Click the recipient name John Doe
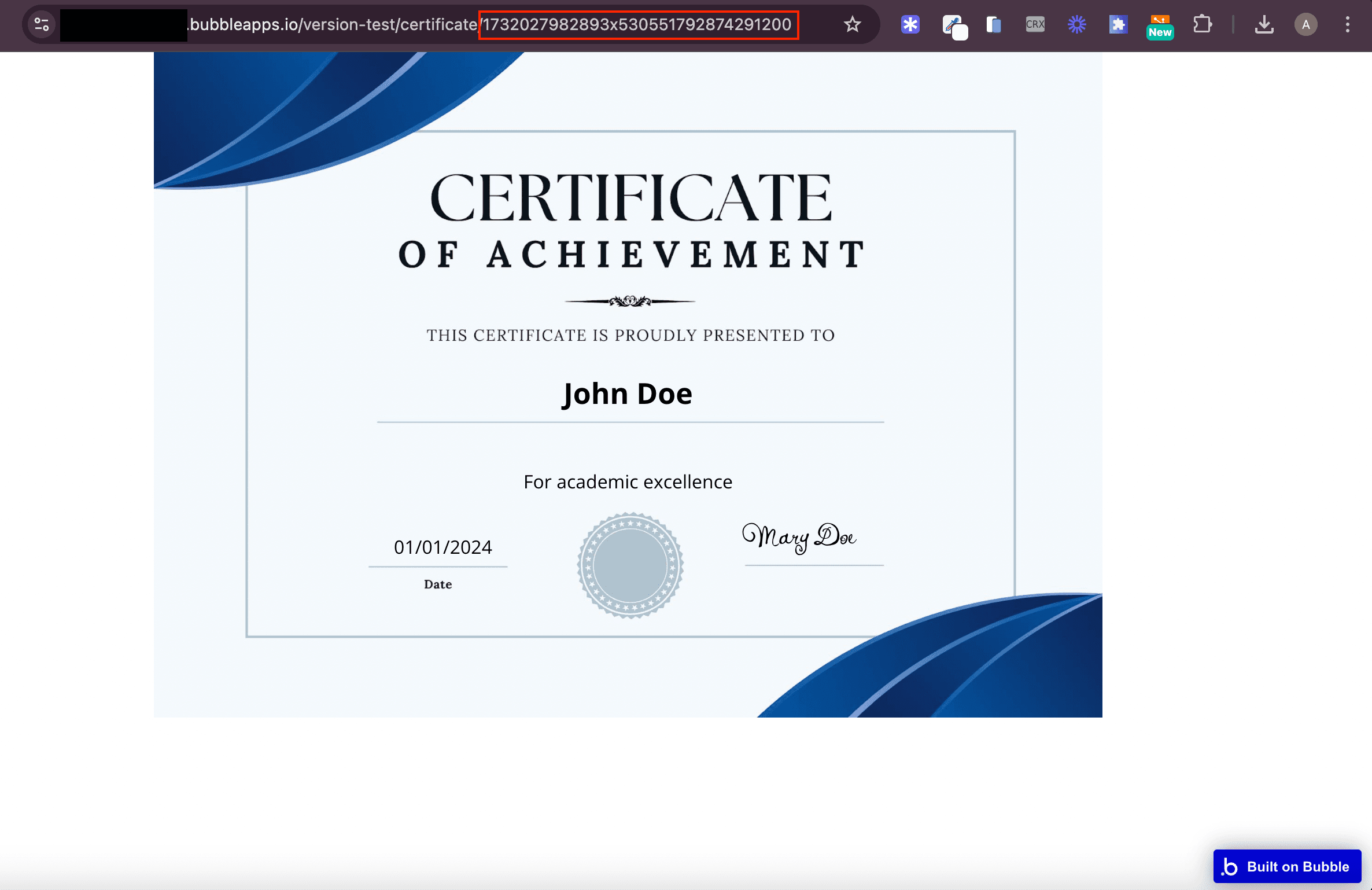This screenshot has width=1372, height=890. [x=628, y=394]
